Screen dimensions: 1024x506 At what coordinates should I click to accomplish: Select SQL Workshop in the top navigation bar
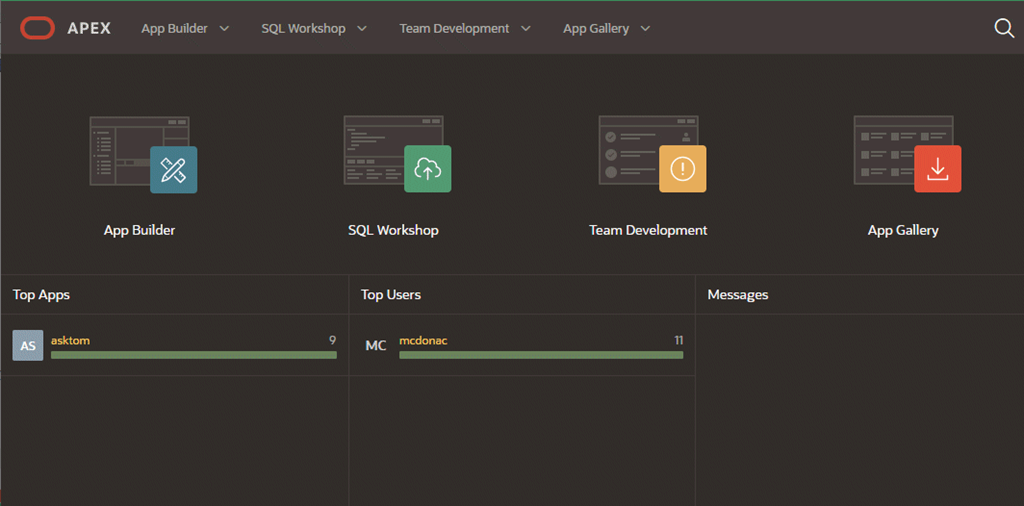(x=303, y=29)
